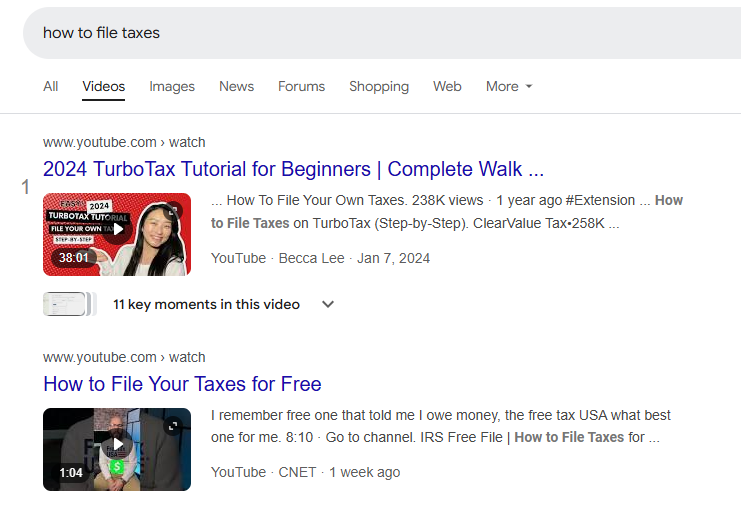Click the expand icon on TurboTax thumbnail

point(173,210)
